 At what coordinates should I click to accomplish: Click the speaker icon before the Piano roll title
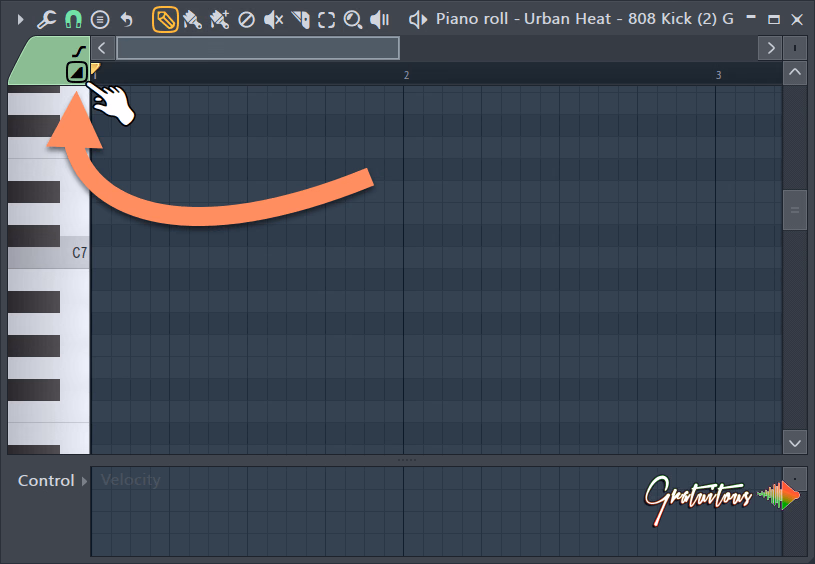(417, 20)
